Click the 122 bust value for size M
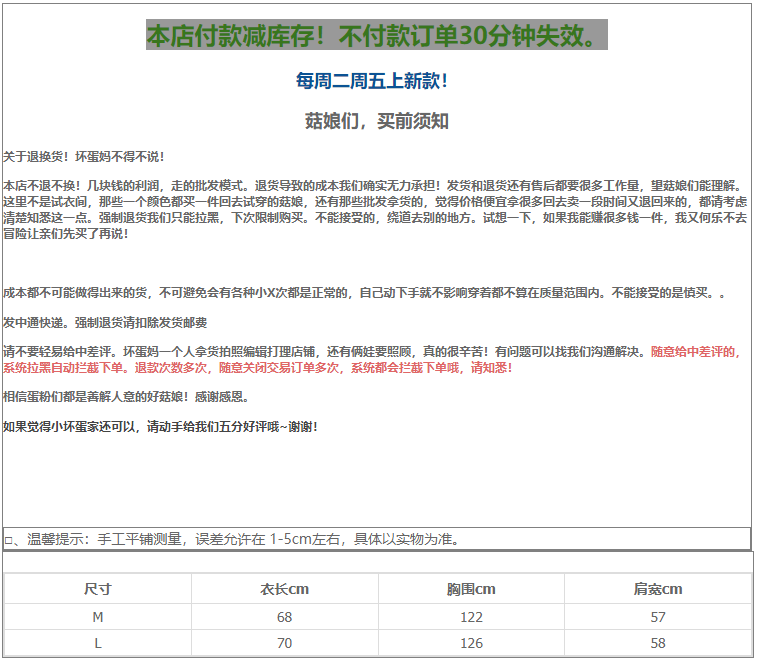Screen dimensions: 758x671 coord(471,617)
